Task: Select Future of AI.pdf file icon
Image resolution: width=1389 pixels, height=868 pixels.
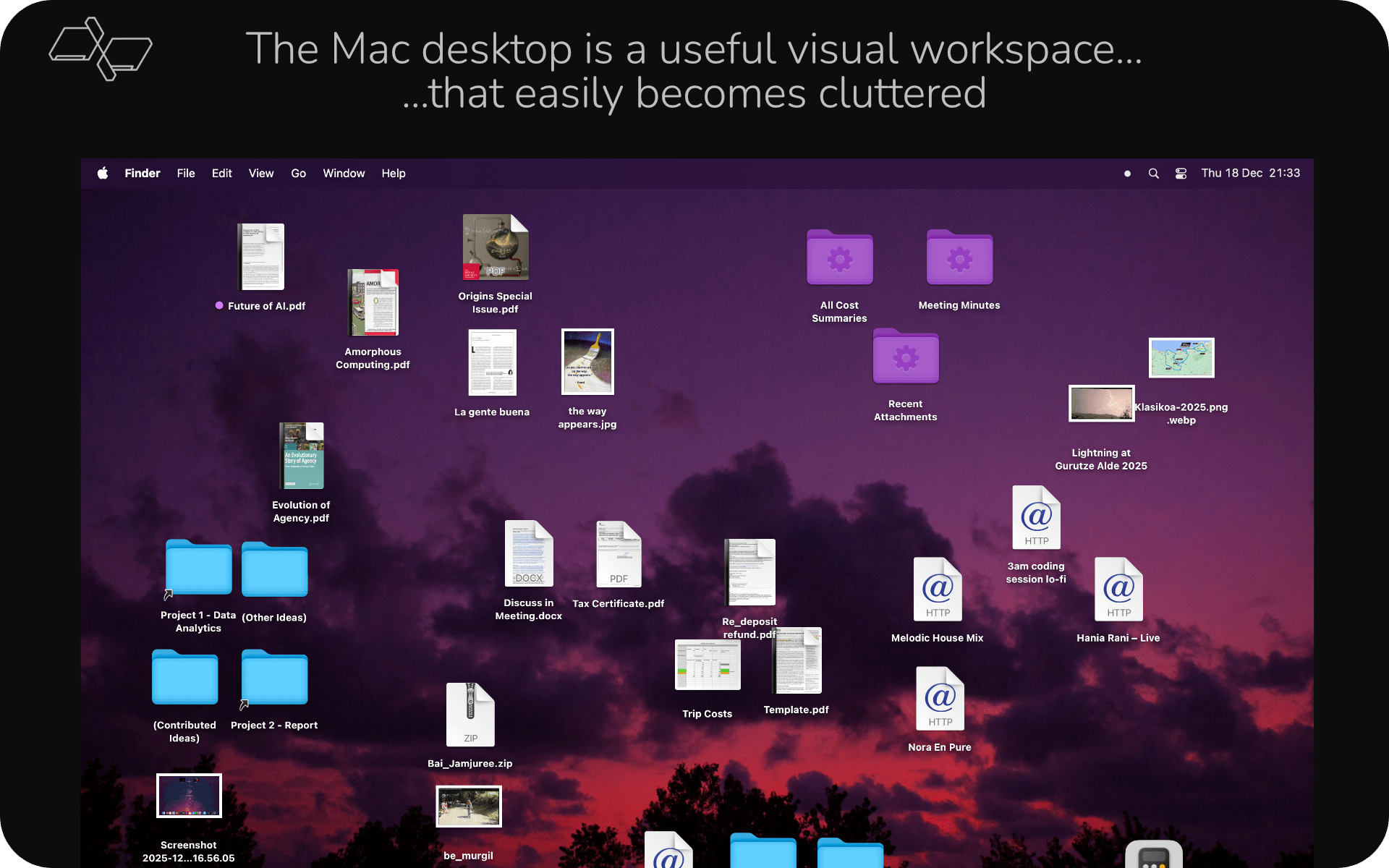Action: [x=261, y=257]
